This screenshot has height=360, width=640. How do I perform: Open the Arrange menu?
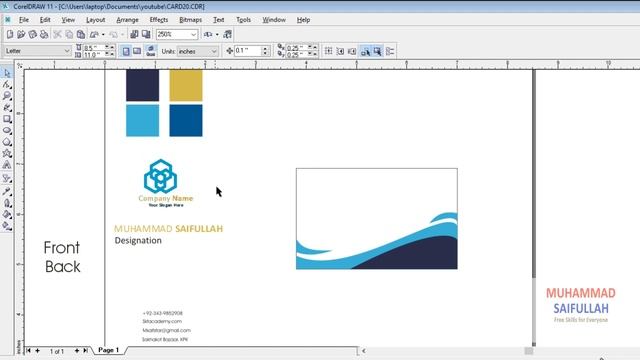(x=127, y=20)
